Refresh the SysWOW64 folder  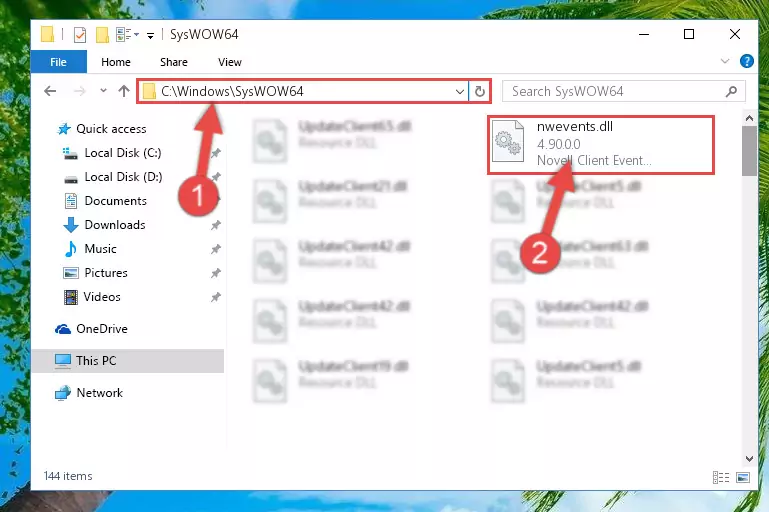(480, 91)
